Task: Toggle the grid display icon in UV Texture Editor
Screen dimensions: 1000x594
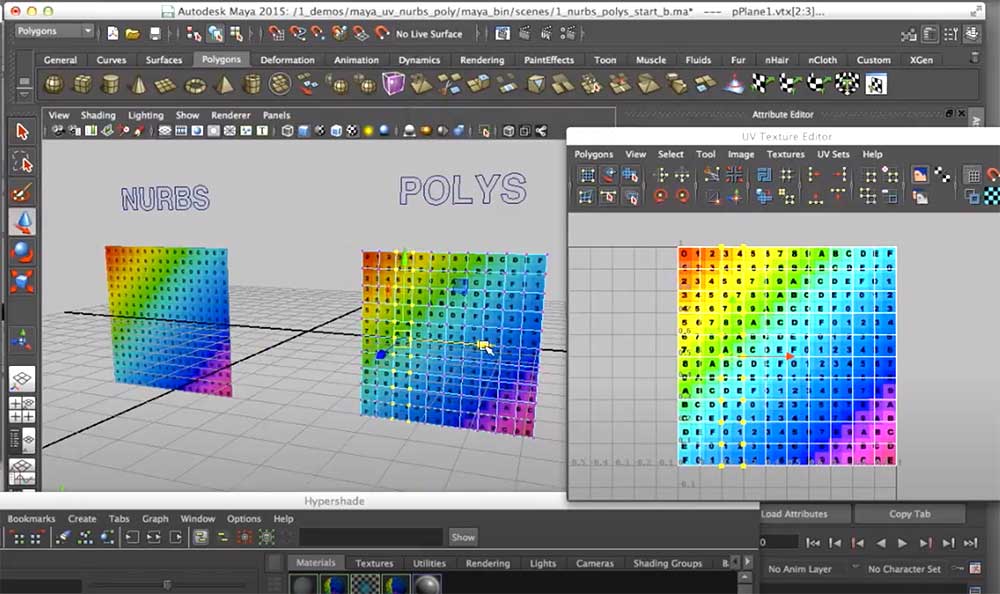Action: tap(973, 174)
